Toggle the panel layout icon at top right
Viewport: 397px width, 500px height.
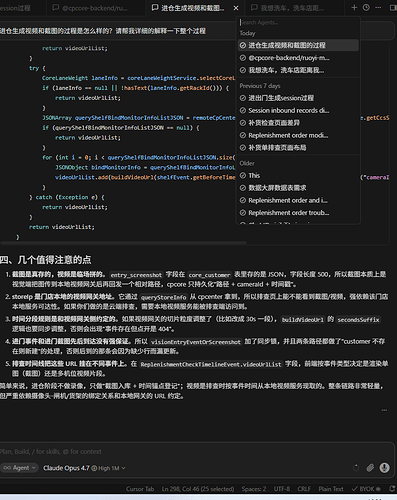click(393, 7)
